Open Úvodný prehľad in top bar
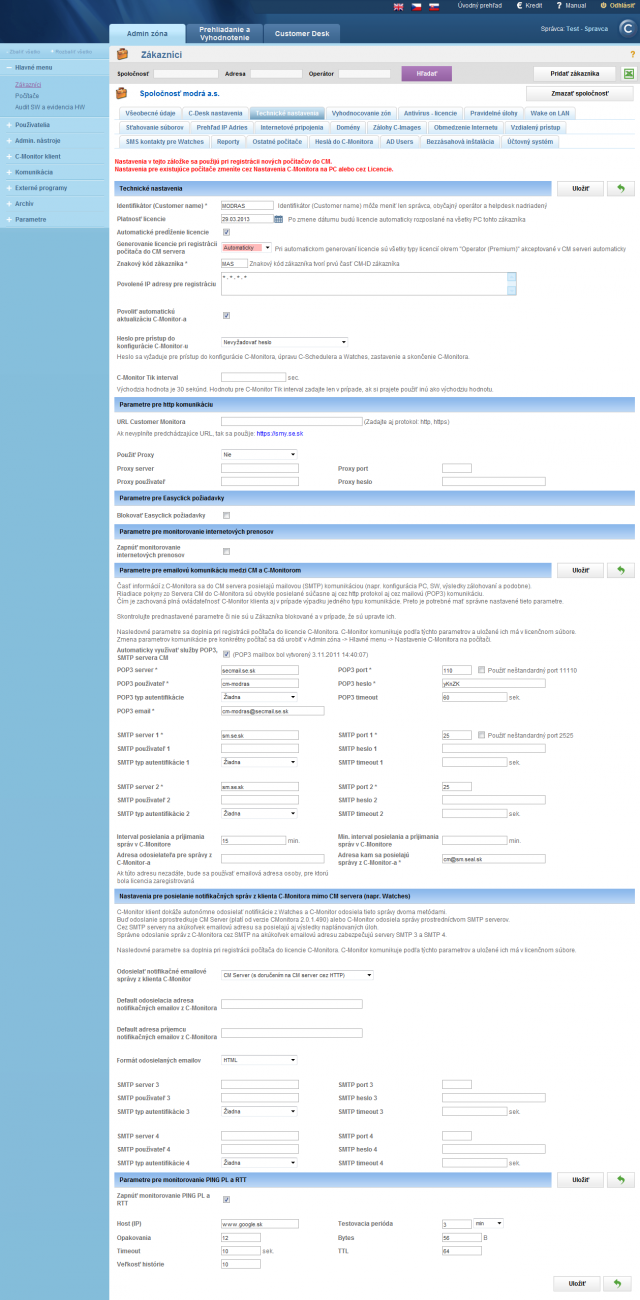640x1300 pixels. coord(479,6)
